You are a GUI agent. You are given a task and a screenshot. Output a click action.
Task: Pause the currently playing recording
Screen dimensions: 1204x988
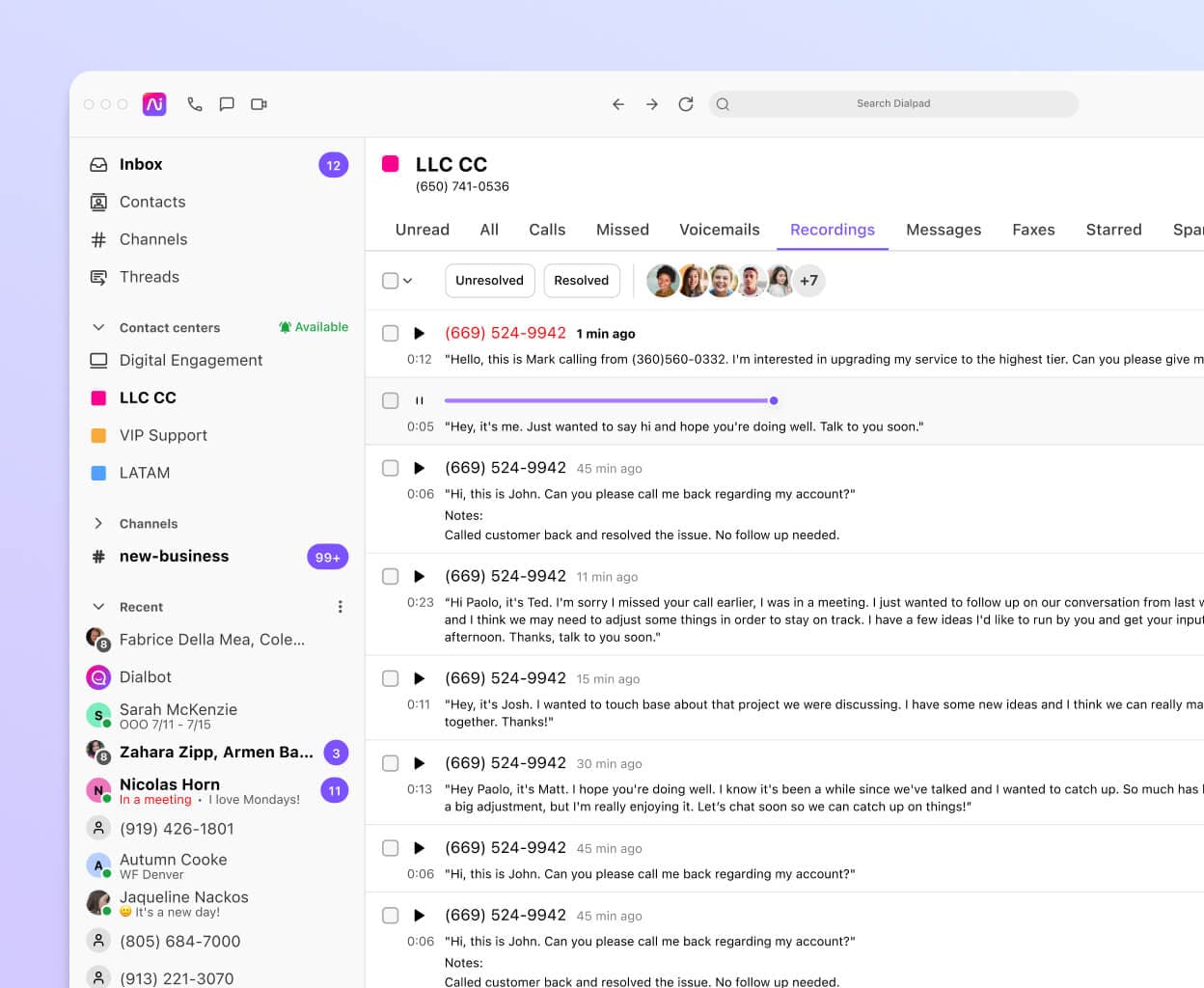tap(419, 400)
